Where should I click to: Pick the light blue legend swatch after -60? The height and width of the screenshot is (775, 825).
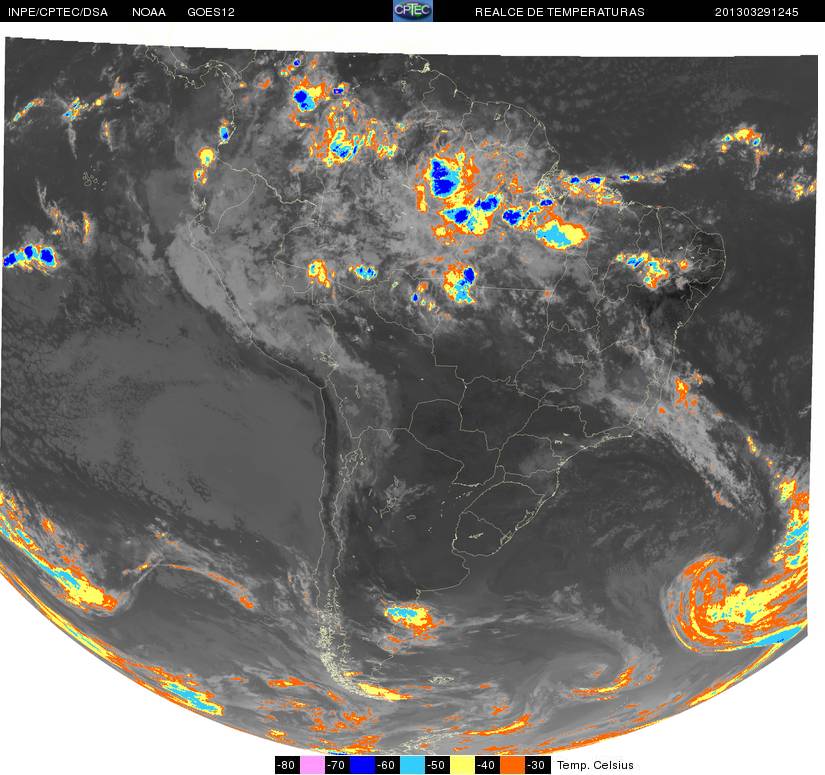click(x=412, y=765)
